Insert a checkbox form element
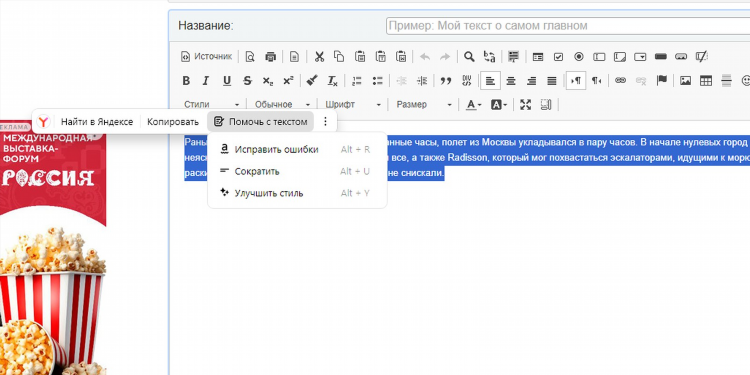This screenshot has height=375, width=750. [558, 56]
